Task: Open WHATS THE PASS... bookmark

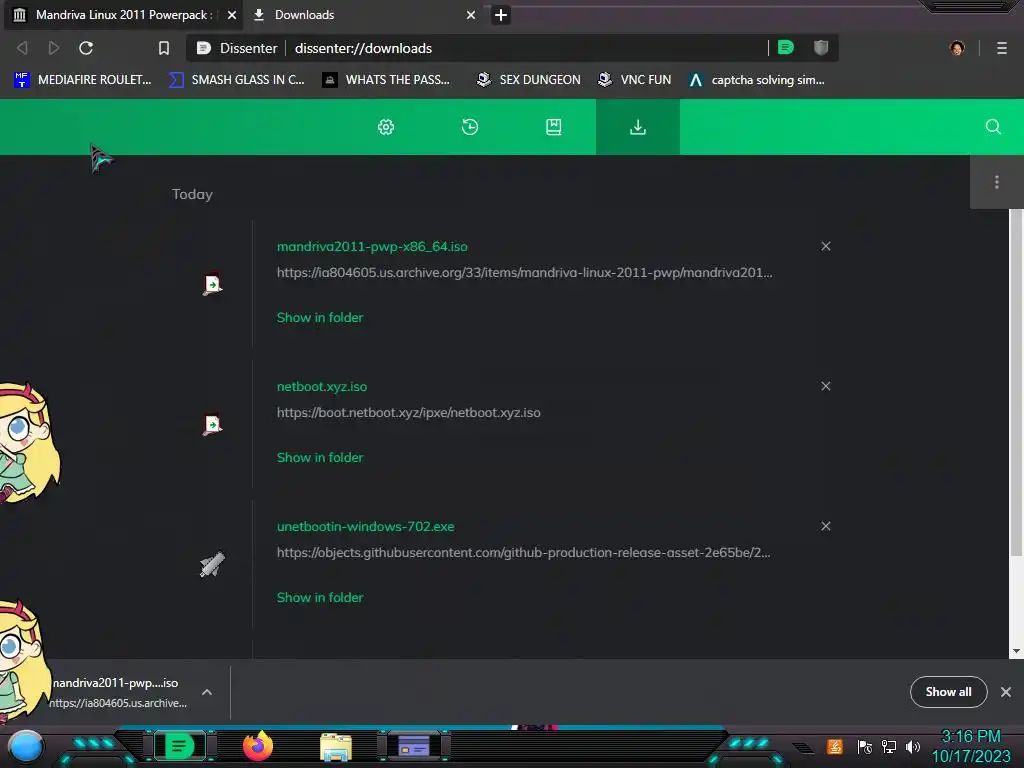Action: (386, 80)
